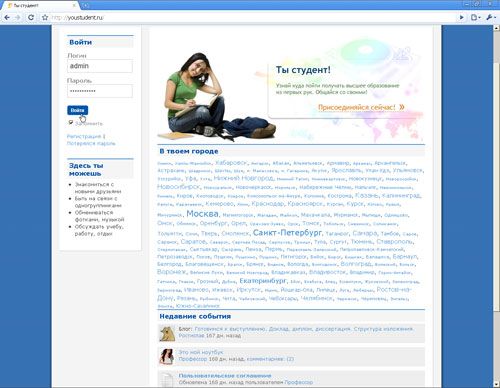Image resolution: width=500 pixels, height=388 pixels.
Task: Select the city Южно-Сахалинск
Action: (x=198, y=306)
